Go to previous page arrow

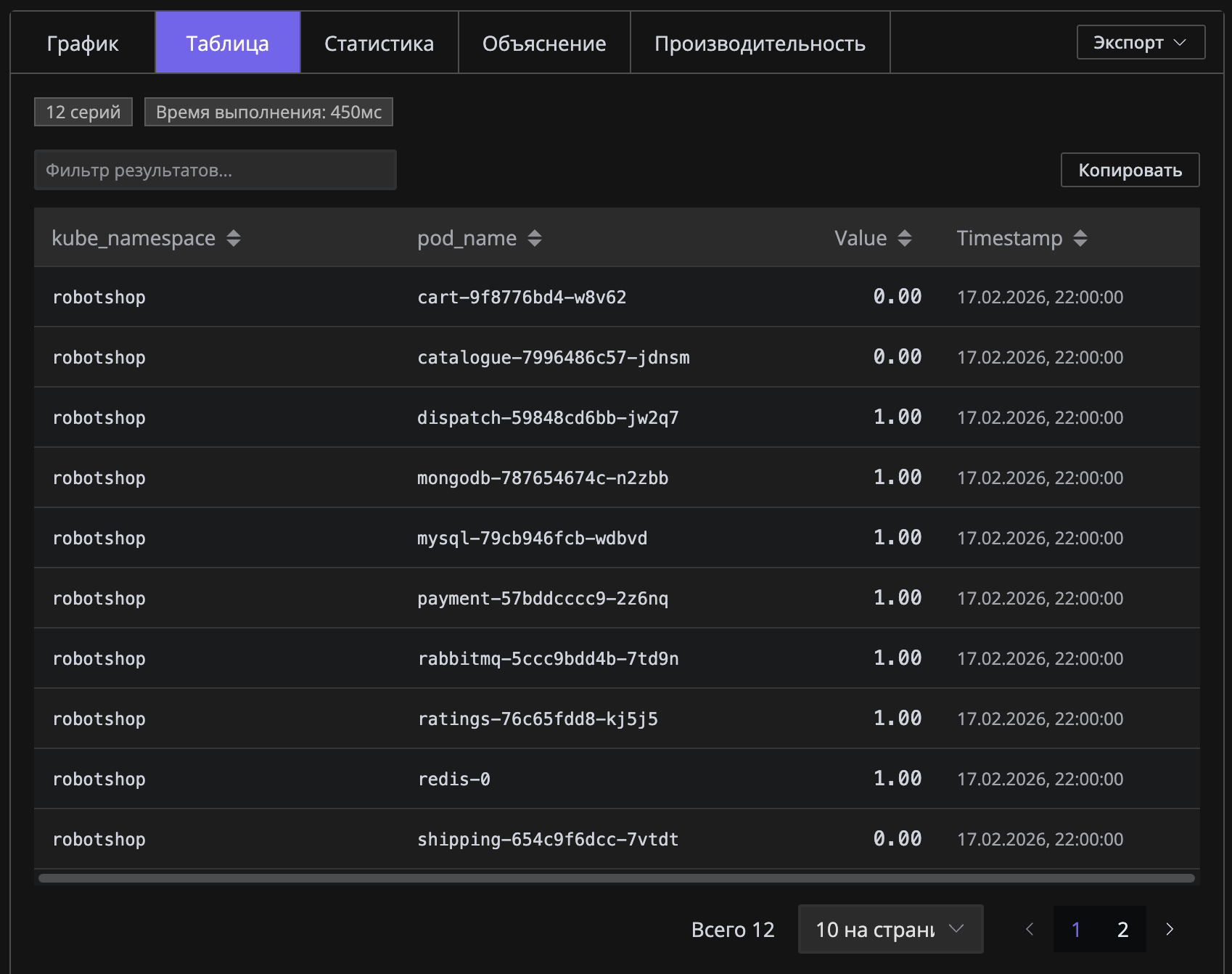pyautogui.click(x=1029, y=929)
